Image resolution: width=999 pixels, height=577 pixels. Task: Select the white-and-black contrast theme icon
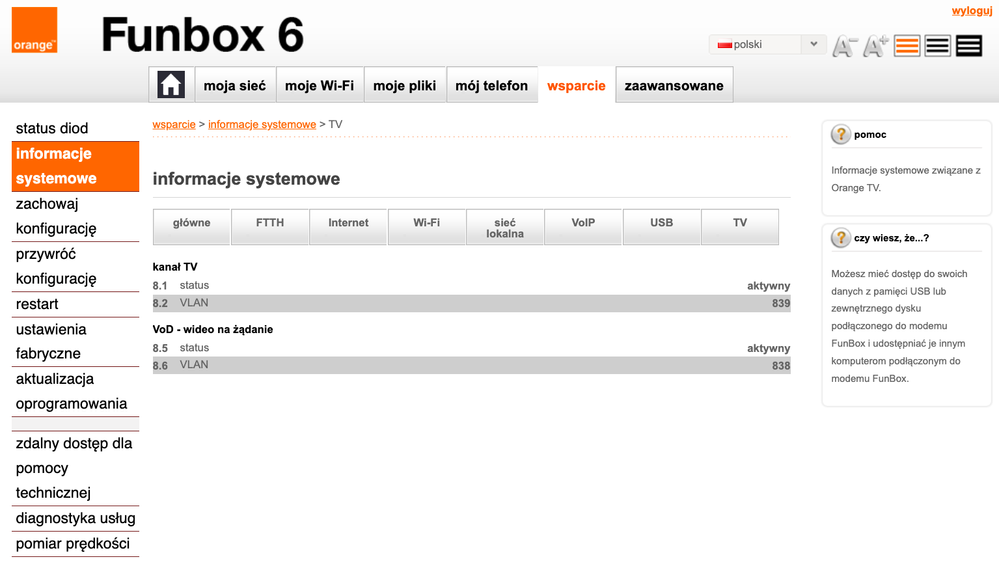[x=937, y=46]
